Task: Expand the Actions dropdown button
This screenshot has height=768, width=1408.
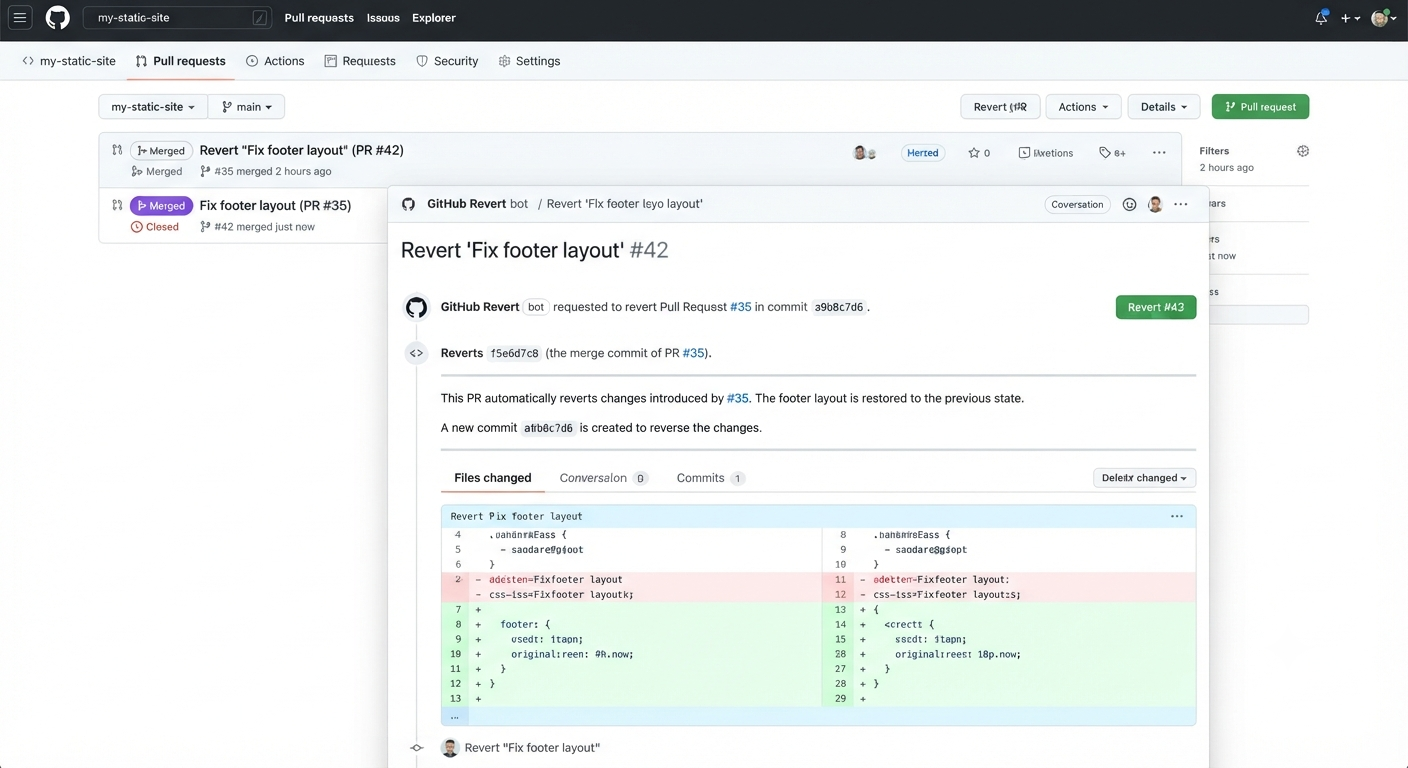Action: pyautogui.click(x=1084, y=107)
